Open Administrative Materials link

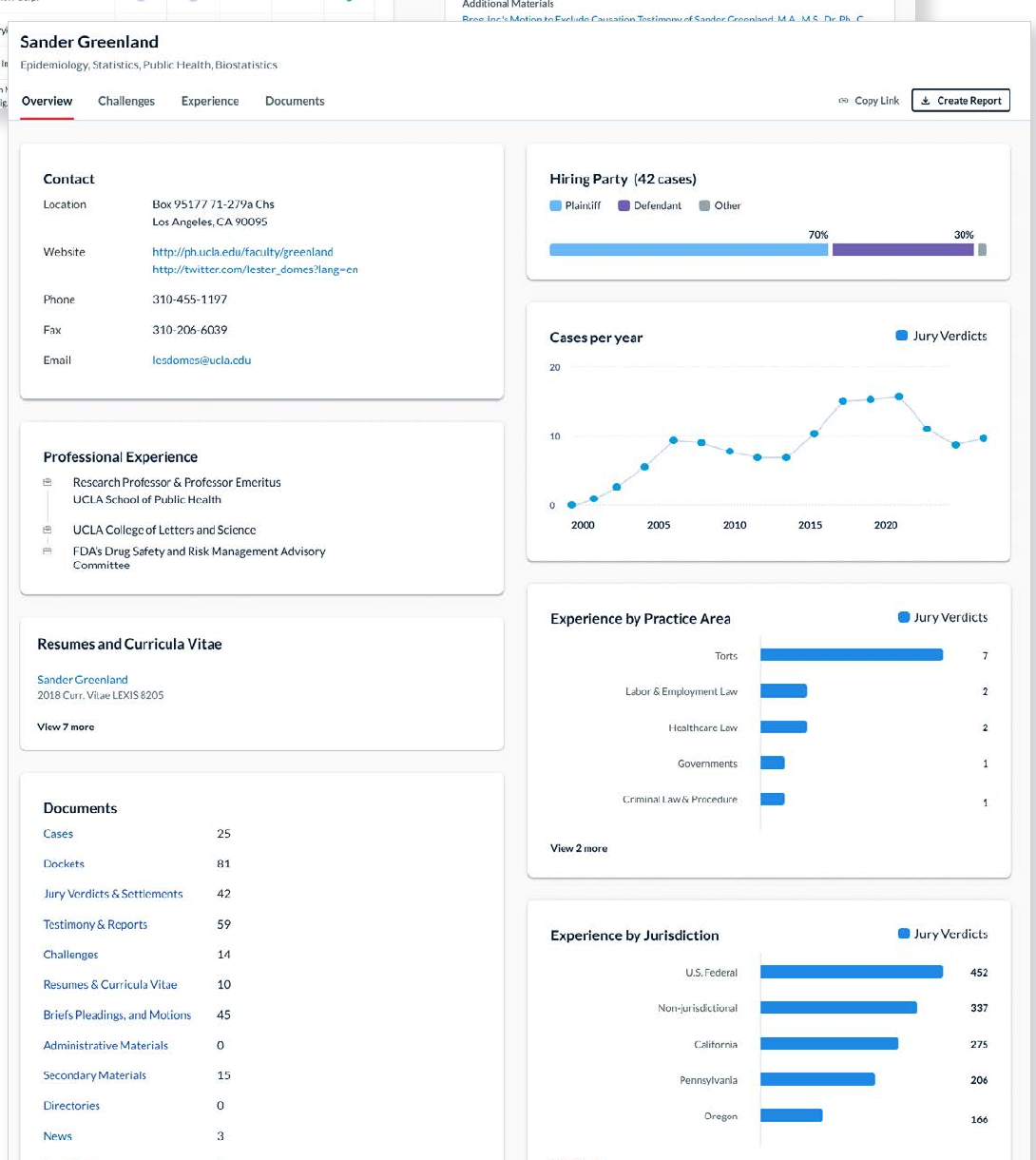(x=106, y=1046)
